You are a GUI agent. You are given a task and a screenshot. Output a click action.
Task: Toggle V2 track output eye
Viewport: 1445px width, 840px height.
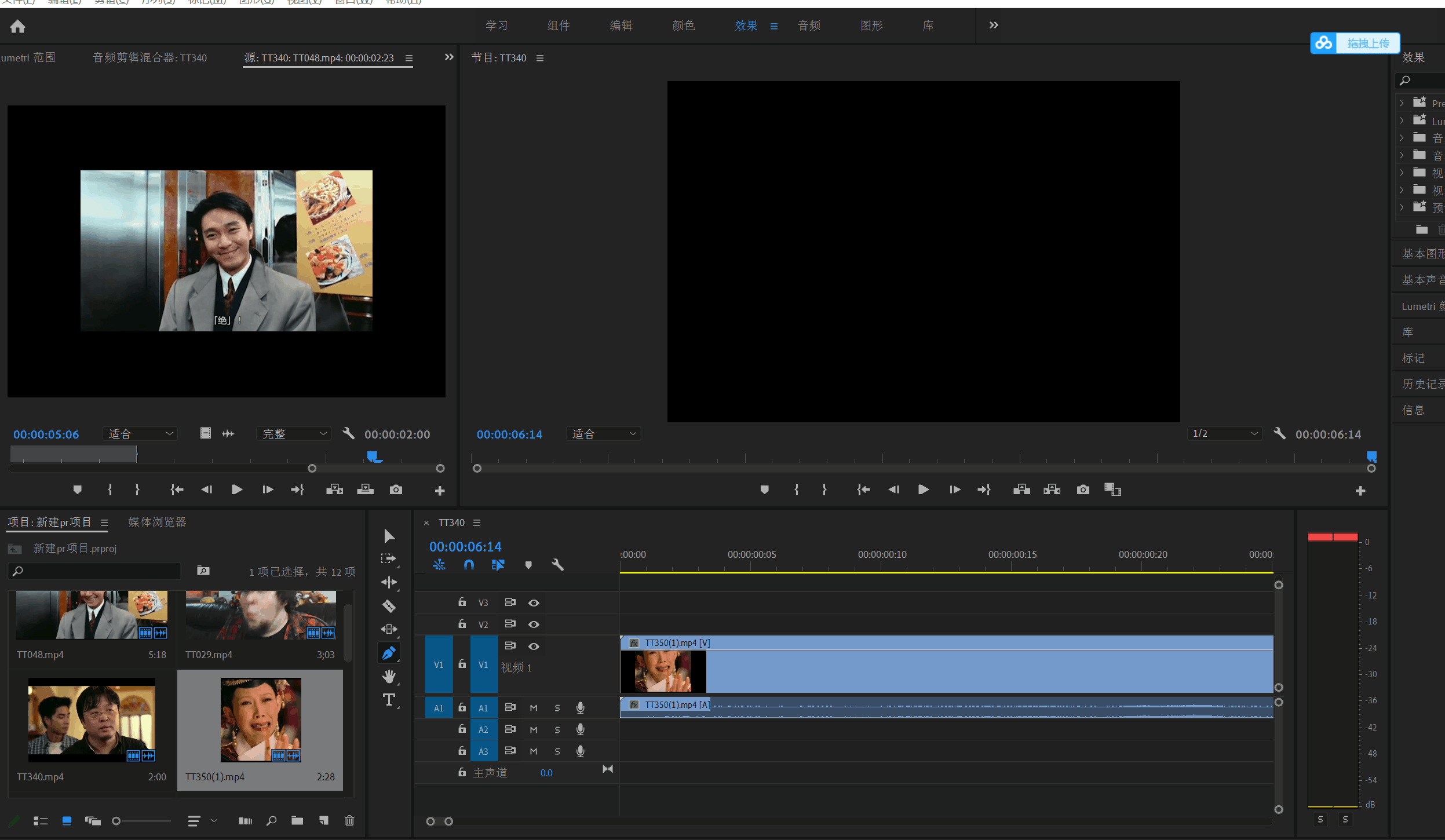534,624
